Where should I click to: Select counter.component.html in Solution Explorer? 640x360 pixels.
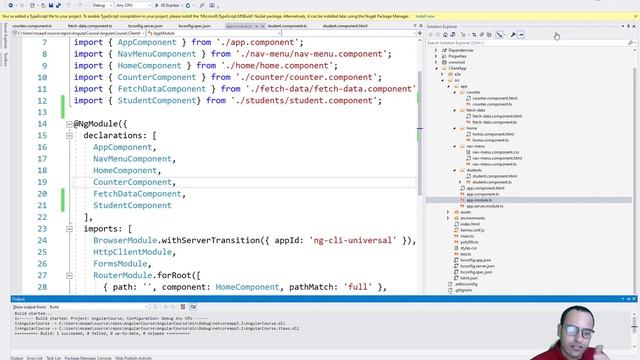pyautogui.click(x=495, y=98)
